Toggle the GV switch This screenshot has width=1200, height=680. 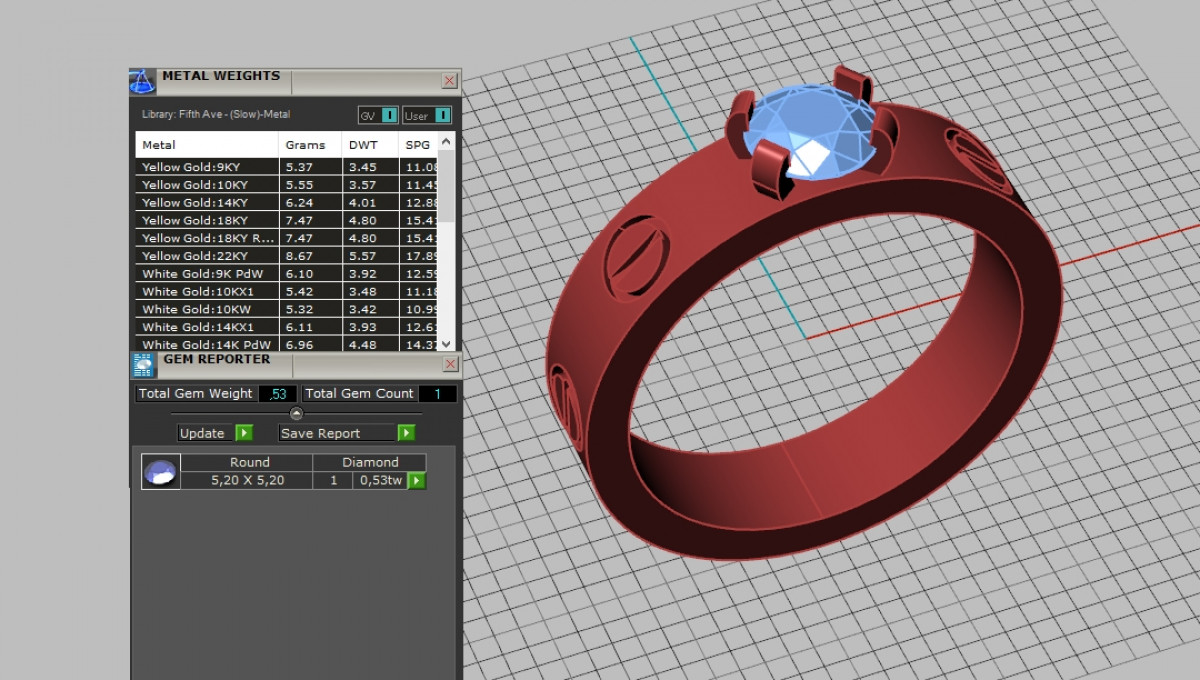390,116
